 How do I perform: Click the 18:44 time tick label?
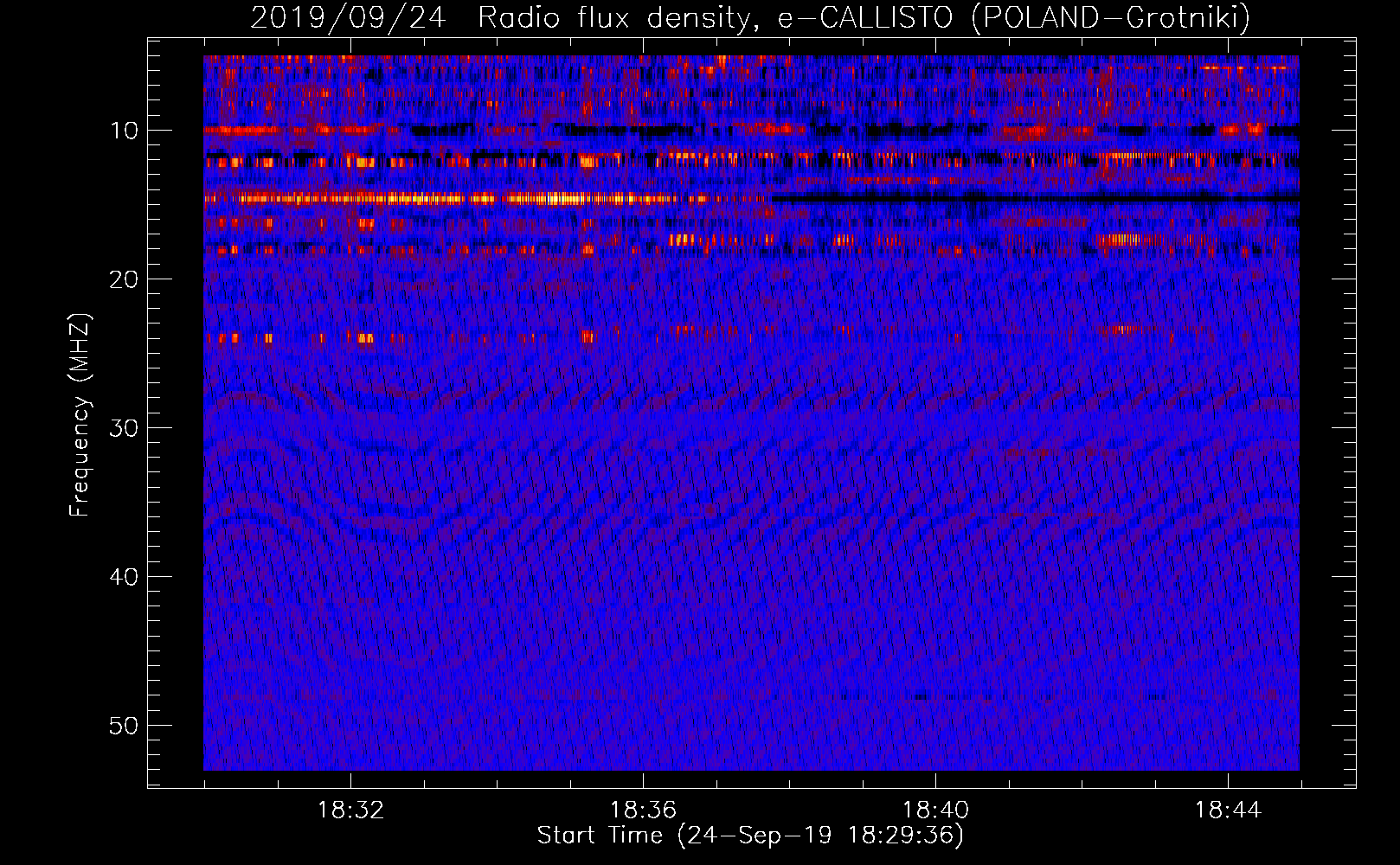[x=1228, y=811]
